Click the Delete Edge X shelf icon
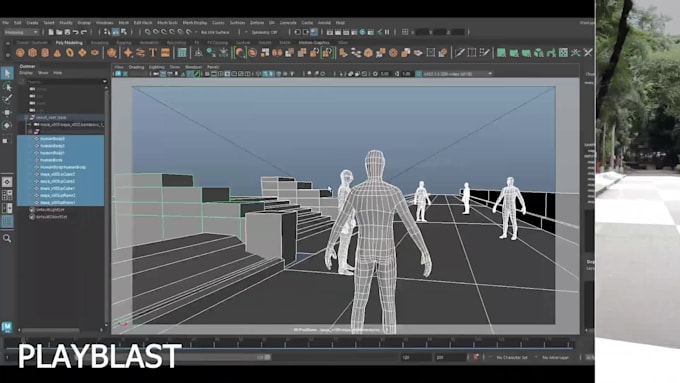The width and height of the screenshot is (680, 383). pos(588,53)
